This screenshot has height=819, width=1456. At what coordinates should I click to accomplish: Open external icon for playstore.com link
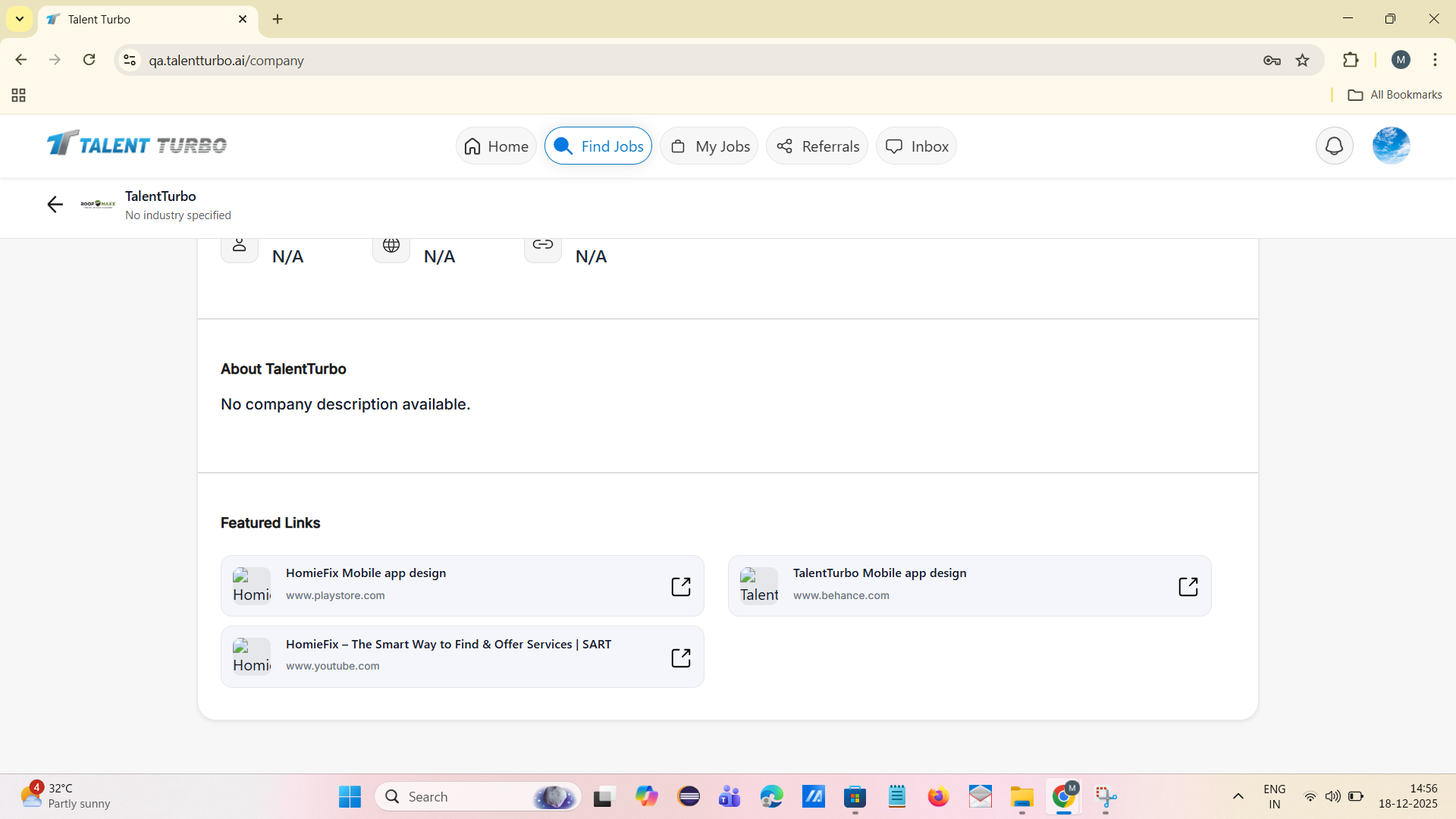(x=681, y=586)
